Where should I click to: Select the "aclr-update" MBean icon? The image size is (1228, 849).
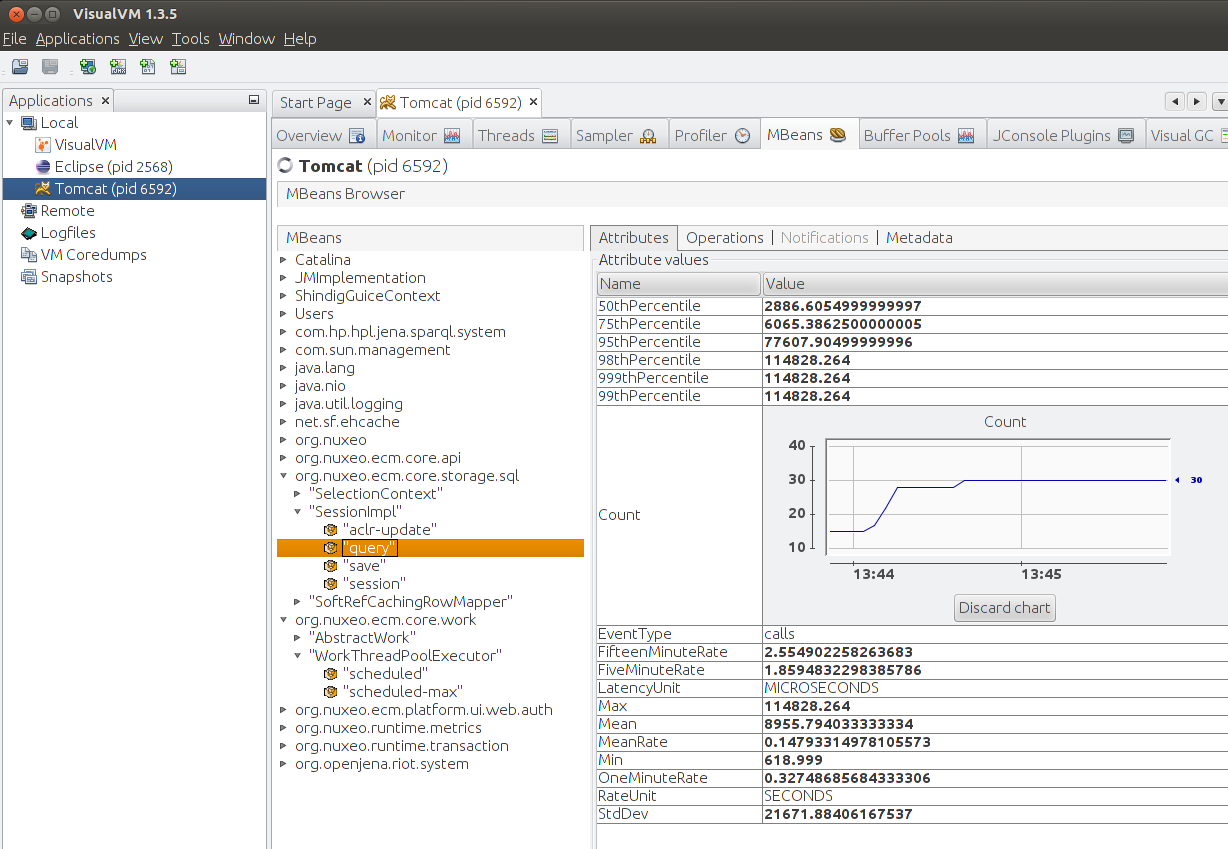[330, 530]
